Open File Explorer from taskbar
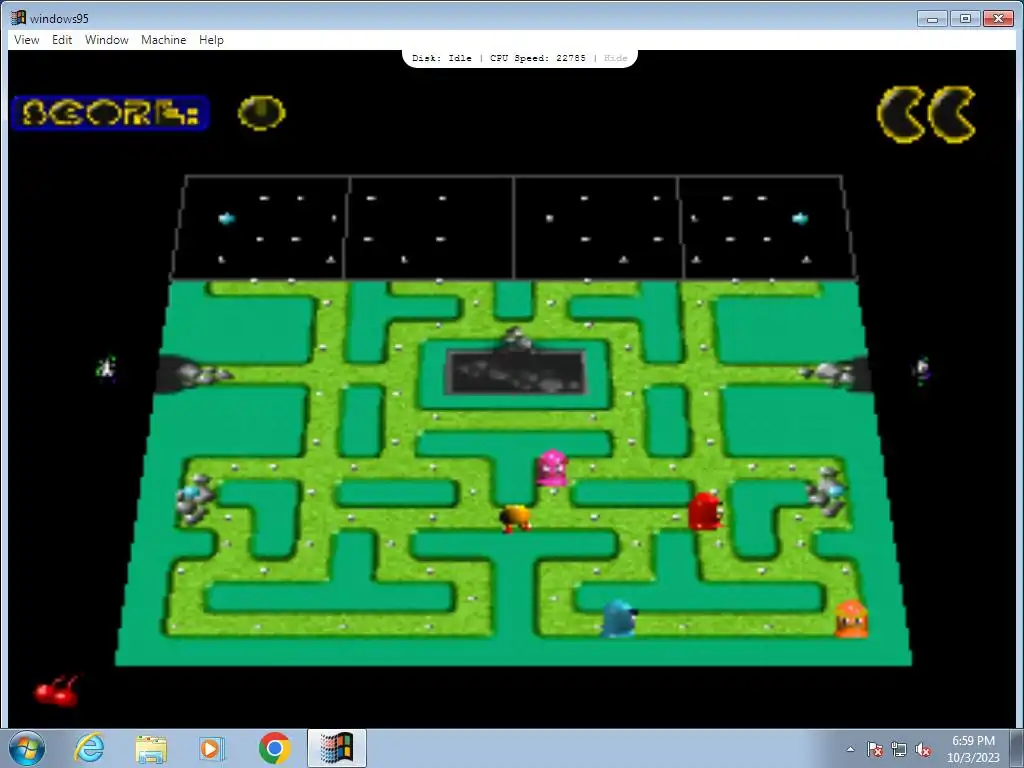 pyautogui.click(x=151, y=748)
